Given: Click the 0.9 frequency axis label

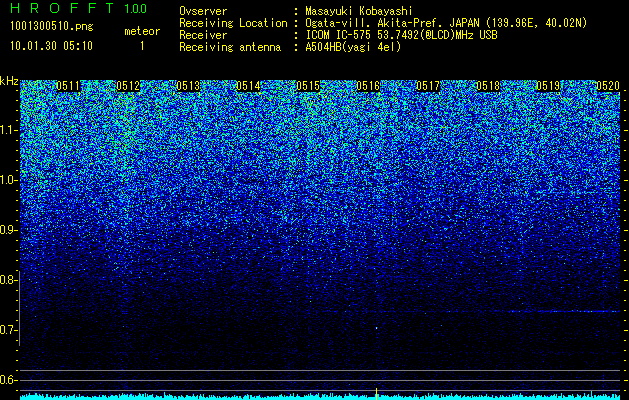Looking at the screenshot, I should point(7,230).
